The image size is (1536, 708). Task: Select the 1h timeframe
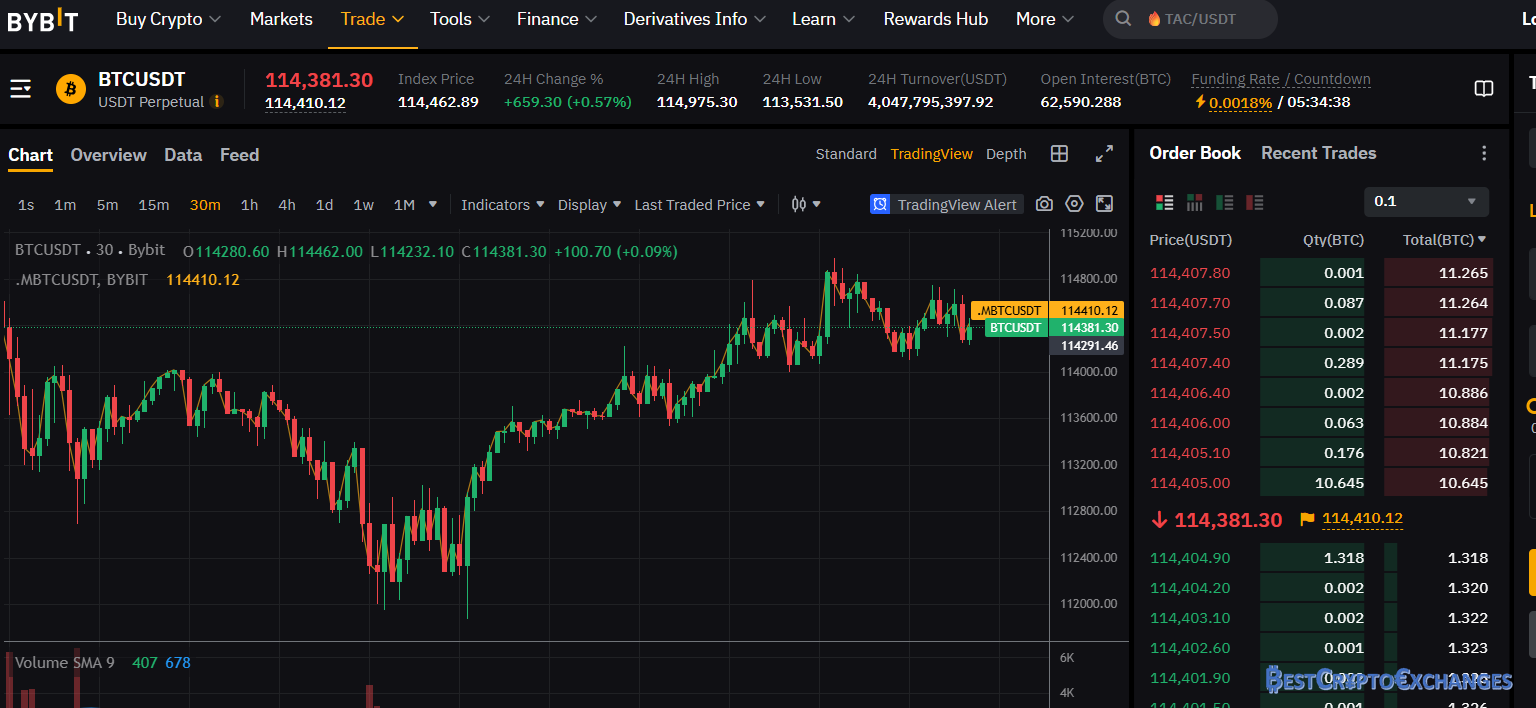[249, 205]
